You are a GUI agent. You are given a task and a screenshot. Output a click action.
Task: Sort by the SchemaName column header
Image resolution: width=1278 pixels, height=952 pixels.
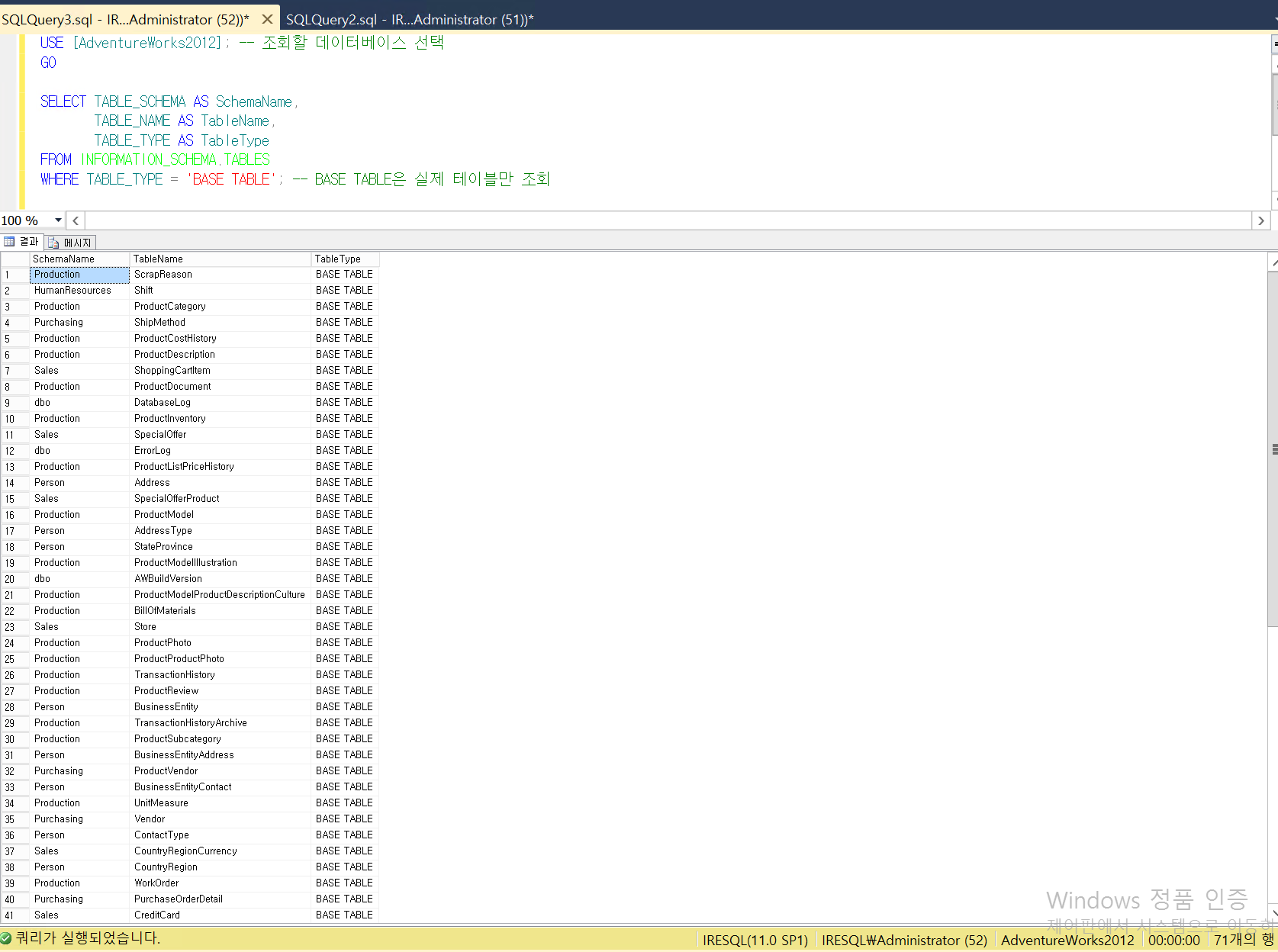point(64,259)
